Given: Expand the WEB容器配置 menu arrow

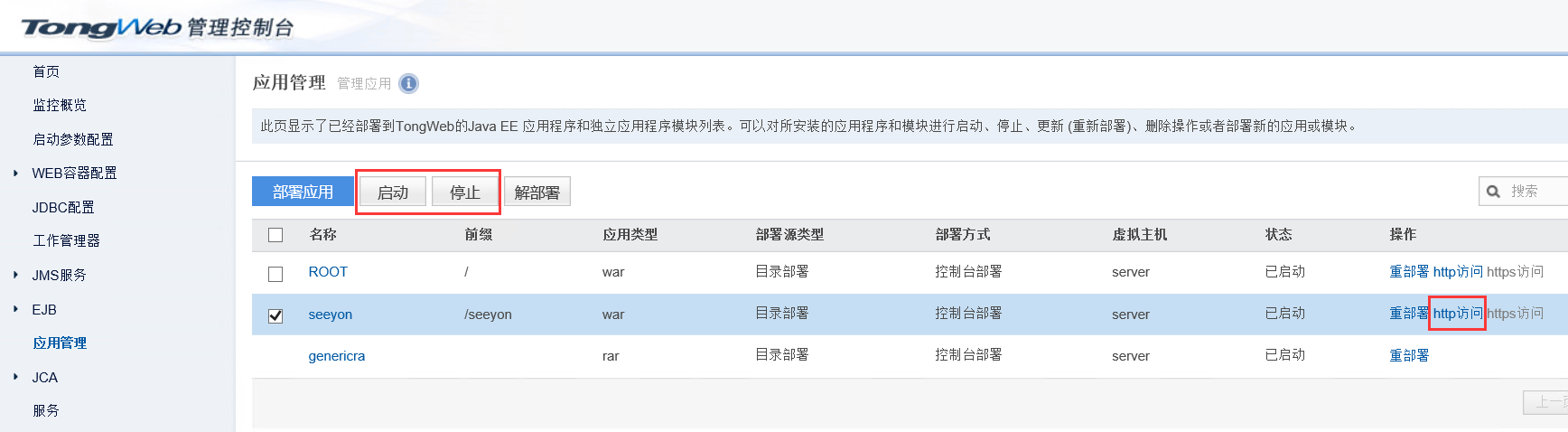Looking at the screenshot, I should coord(15,173).
